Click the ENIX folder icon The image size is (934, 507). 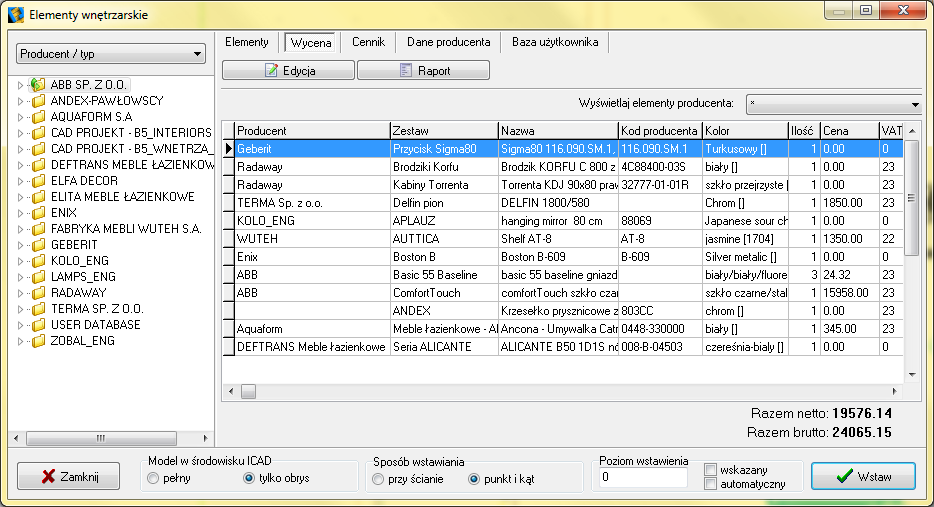coord(38,213)
